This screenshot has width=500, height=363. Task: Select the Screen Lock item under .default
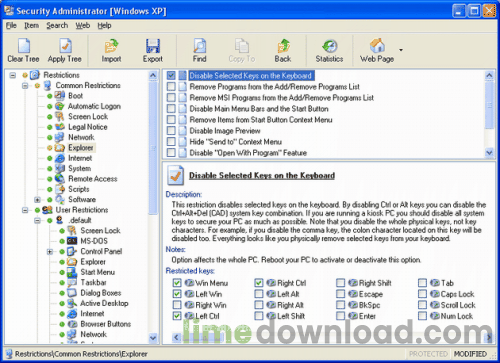tap(100, 230)
